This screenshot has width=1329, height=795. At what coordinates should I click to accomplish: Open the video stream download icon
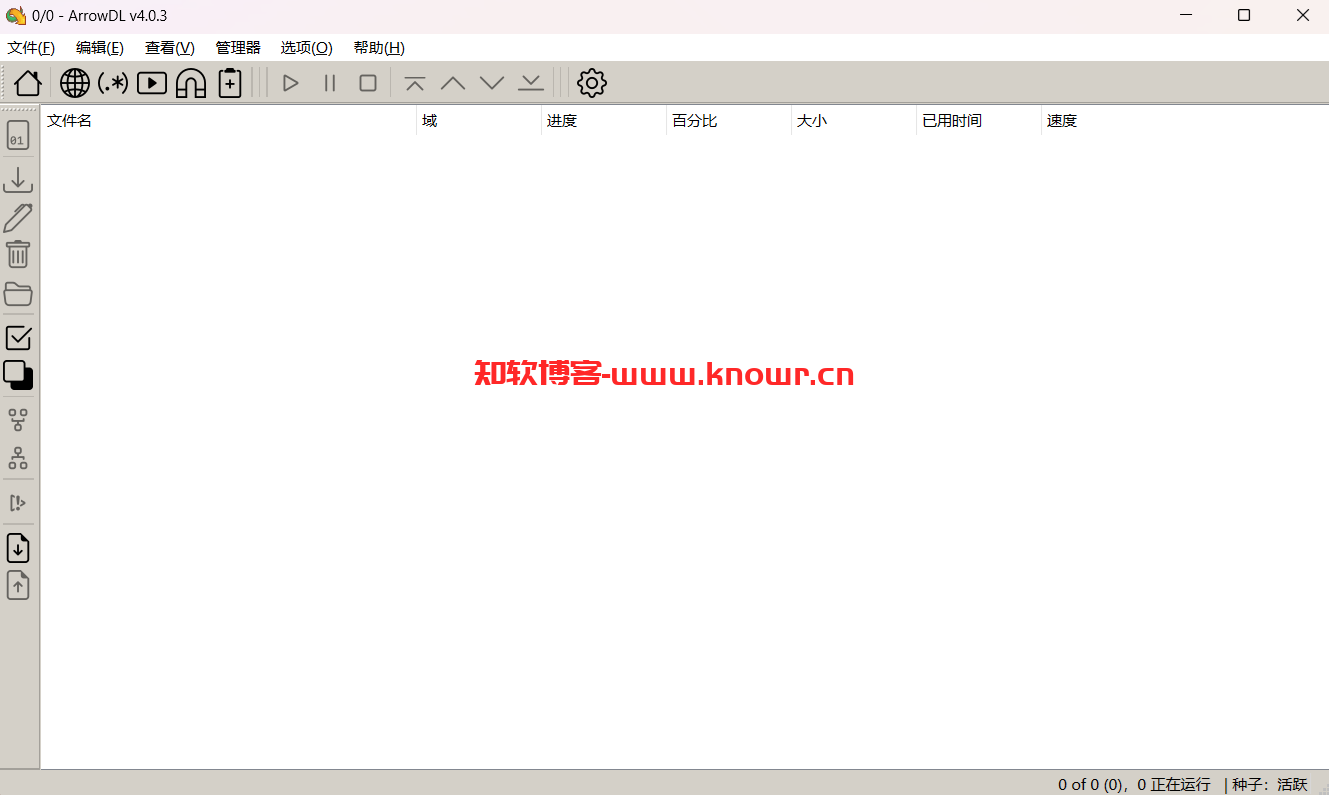pos(152,83)
